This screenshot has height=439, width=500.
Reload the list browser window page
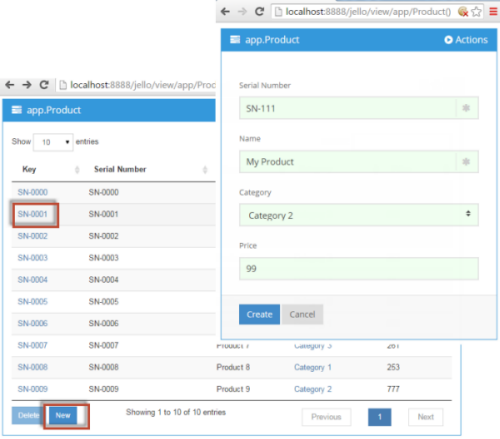pyautogui.click(x=44, y=85)
